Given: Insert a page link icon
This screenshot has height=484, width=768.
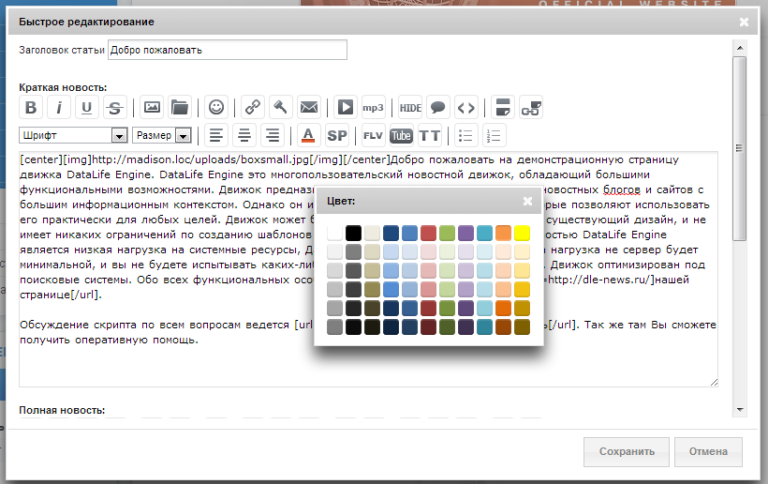Looking at the screenshot, I should pos(531,107).
